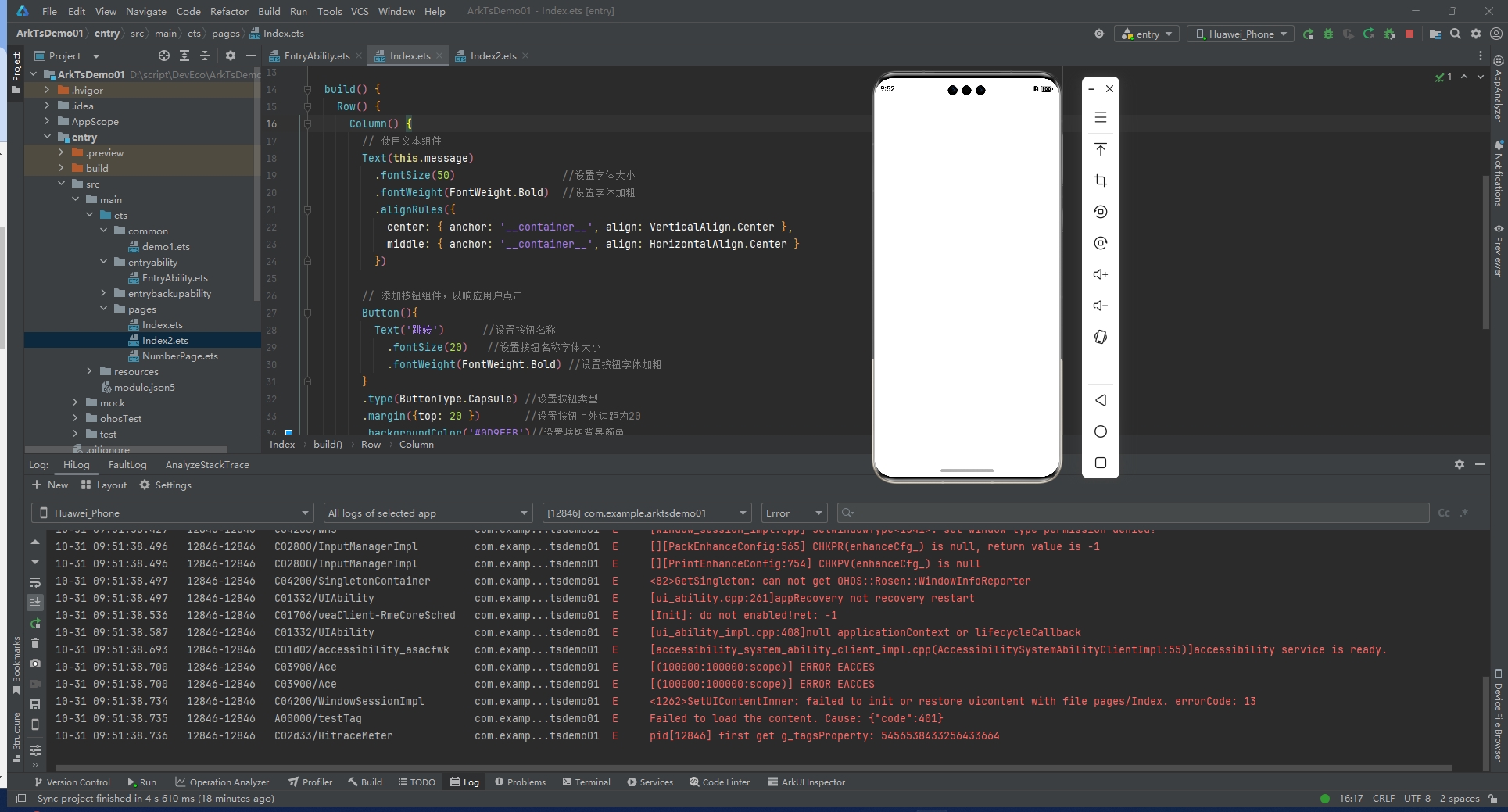Stop the running application
The image size is (1508, 812).
pyautogui.click(x=1409, y=34)
